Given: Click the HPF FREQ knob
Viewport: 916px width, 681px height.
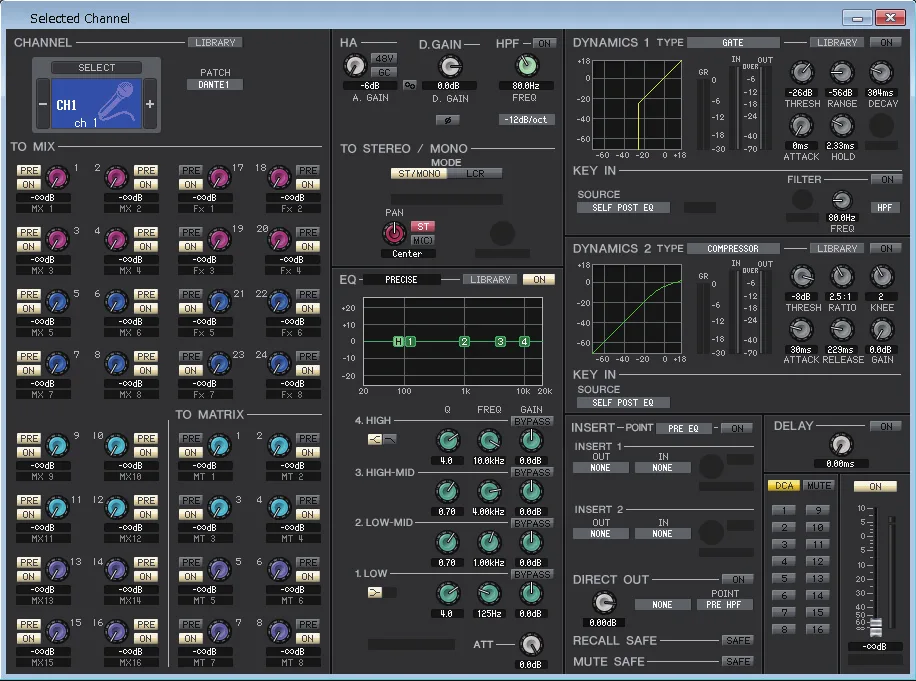Looking at the screenshot, I should pos(526,65).
